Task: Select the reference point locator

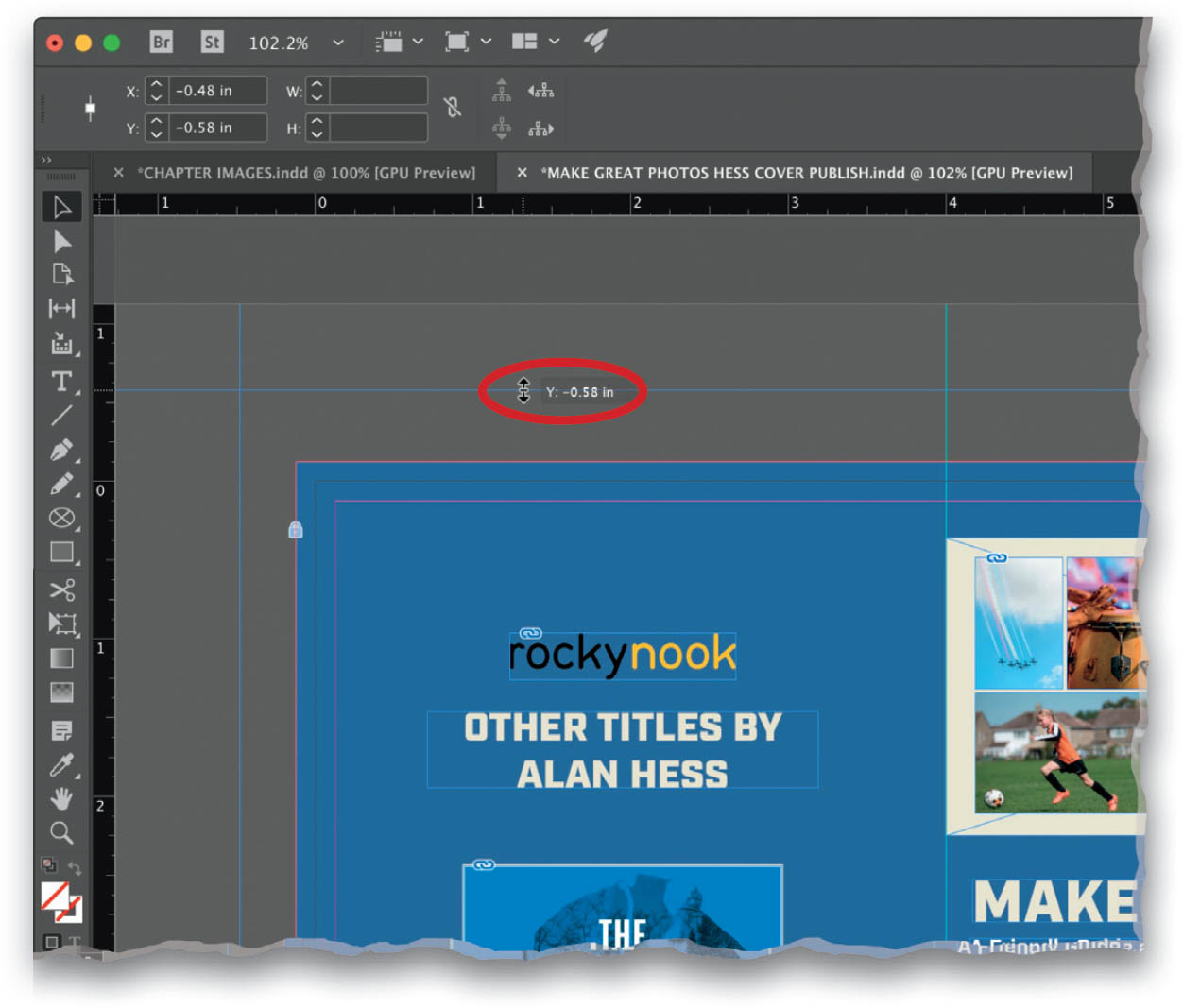Action: tap(90, 109)
